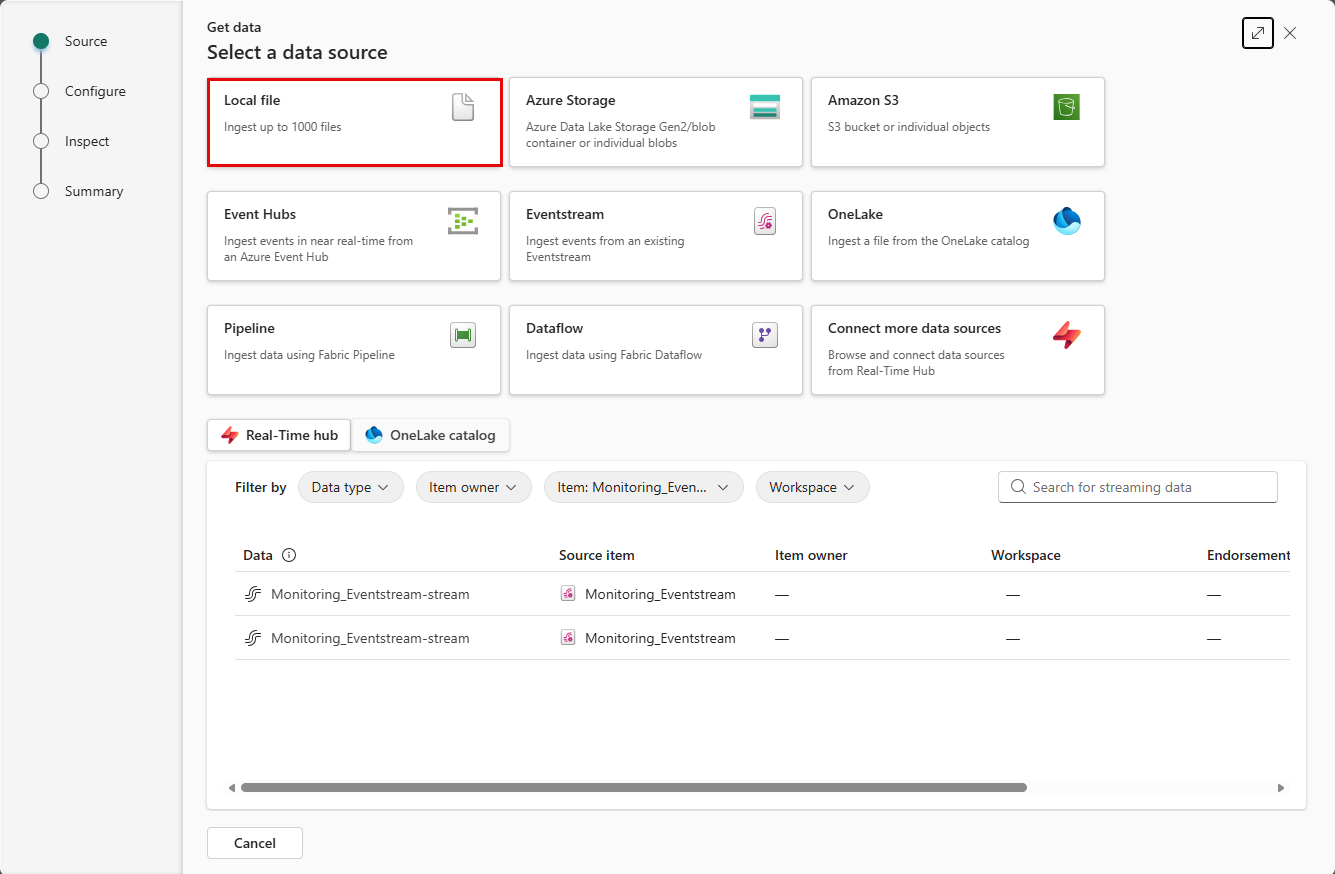Switch to the OneLake catalog tab
Screen dimensions: 1335x874
430,435
